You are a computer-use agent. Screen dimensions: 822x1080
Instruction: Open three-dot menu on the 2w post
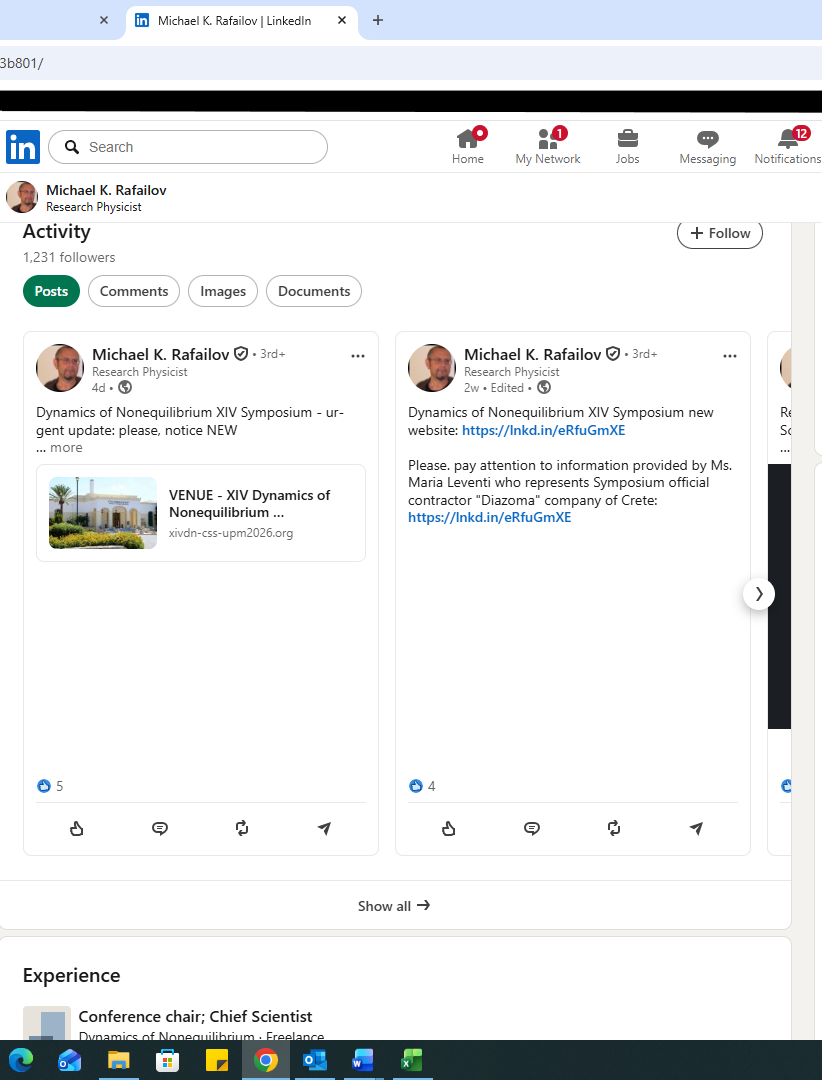730,356
